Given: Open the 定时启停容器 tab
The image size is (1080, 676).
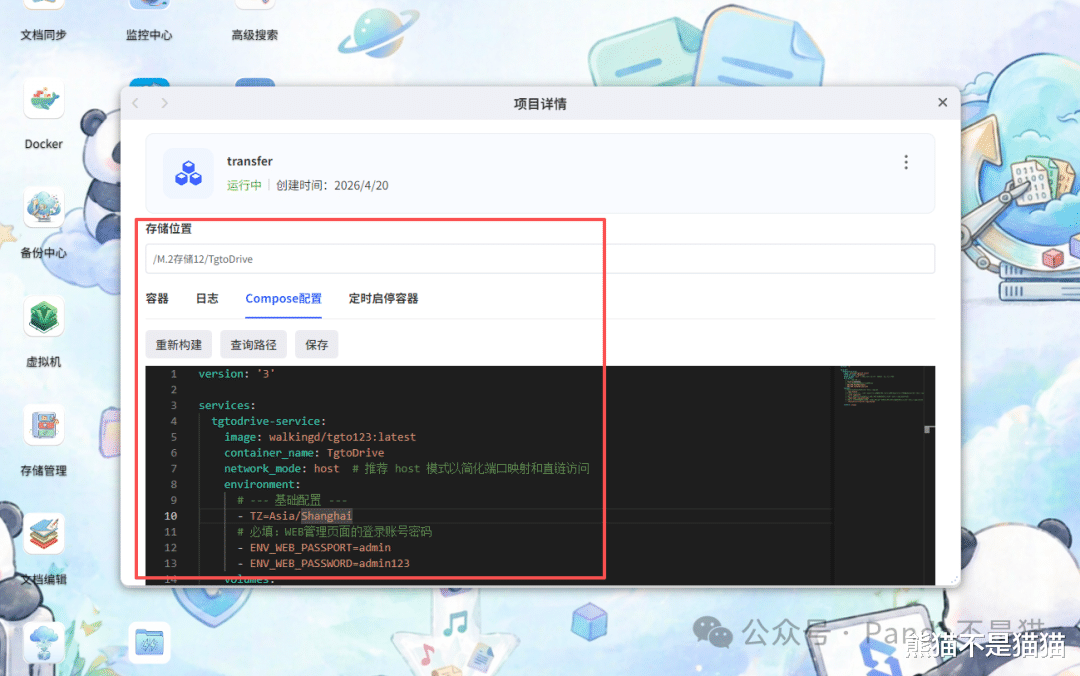Looking at the screenshot, I should point(383,298).
